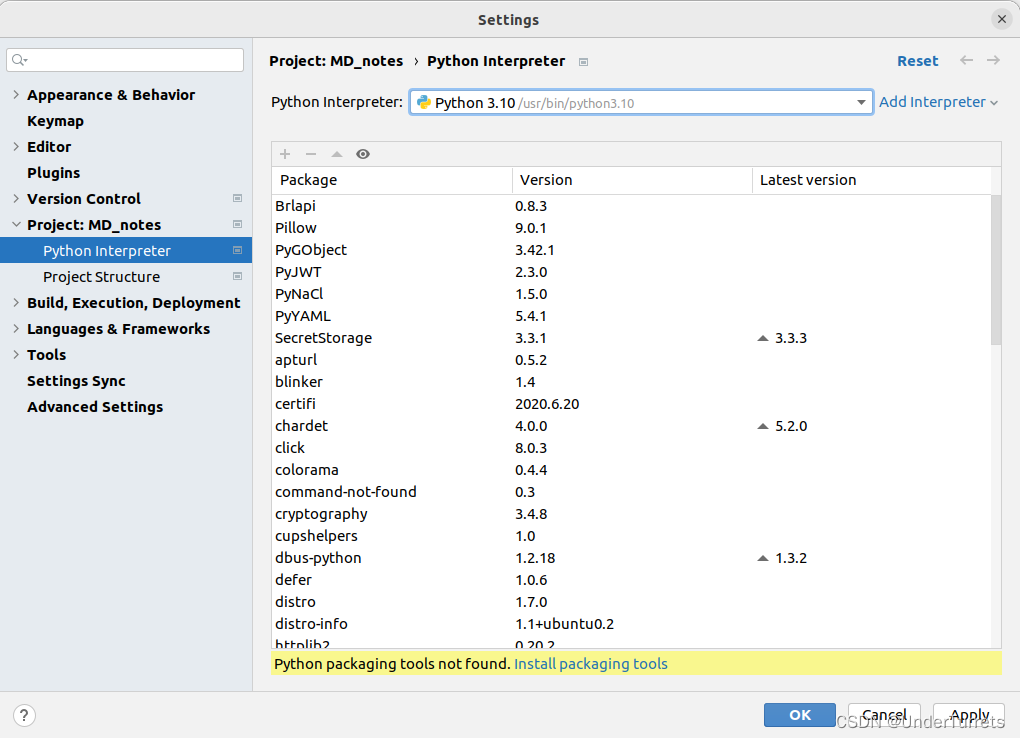Expand Appearance & Behavior section

pyautogui.click(x=16, y=95)
